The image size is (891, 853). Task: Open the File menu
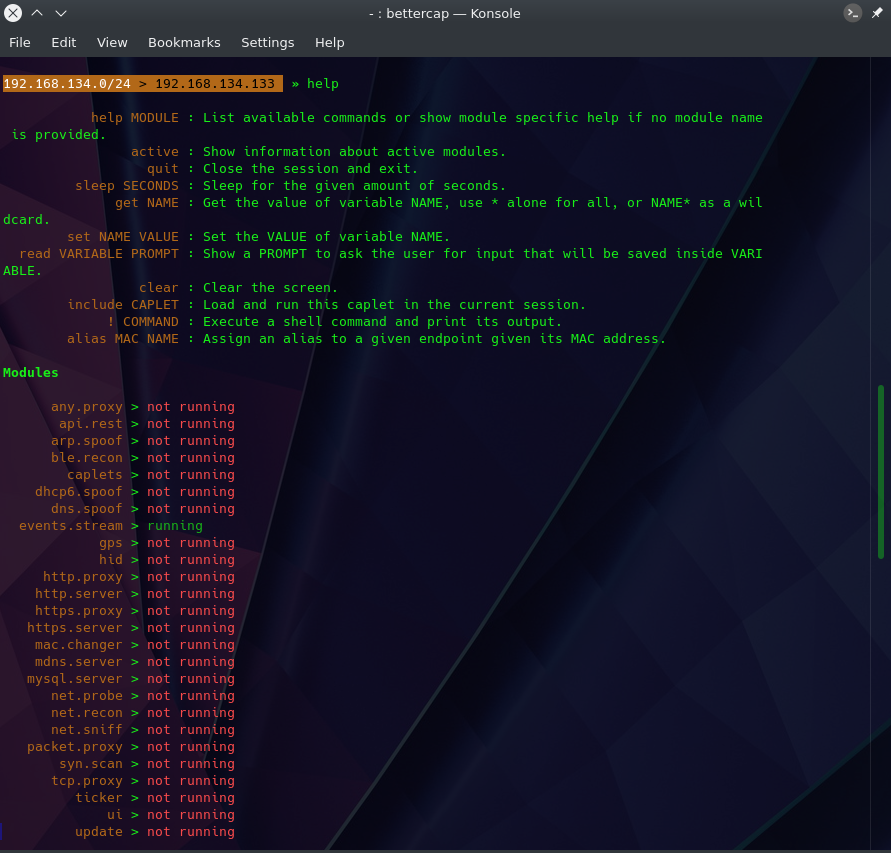click(x=20, y=43)
